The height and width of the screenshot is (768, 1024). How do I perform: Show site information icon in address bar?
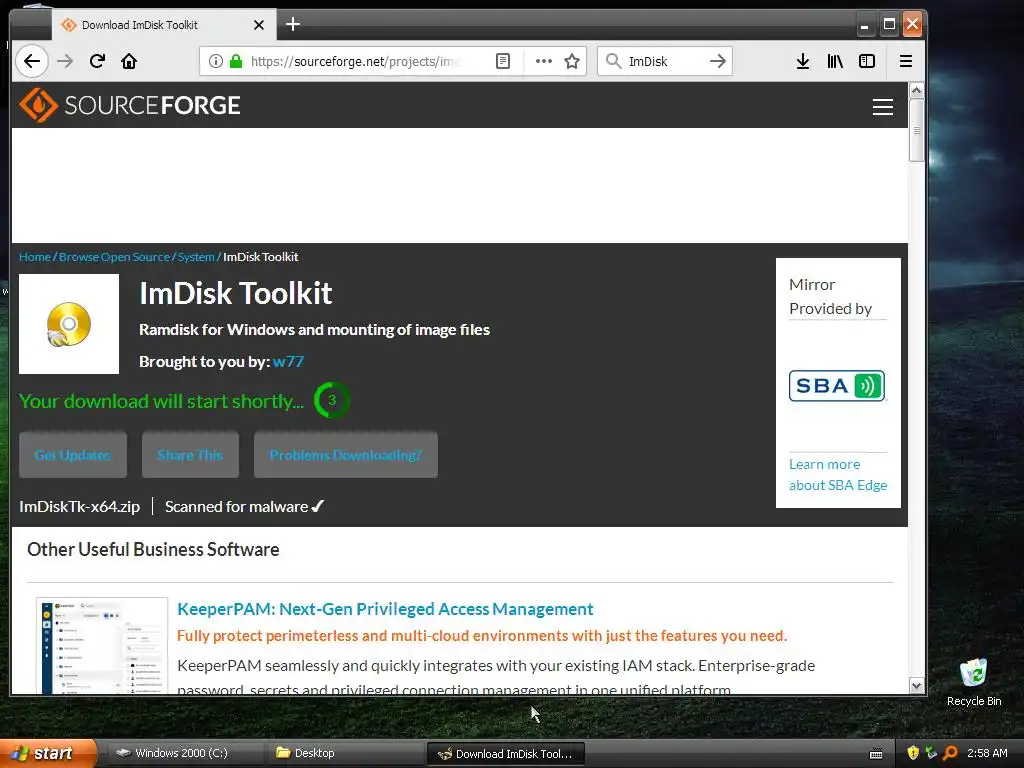(x=216, y=61)
